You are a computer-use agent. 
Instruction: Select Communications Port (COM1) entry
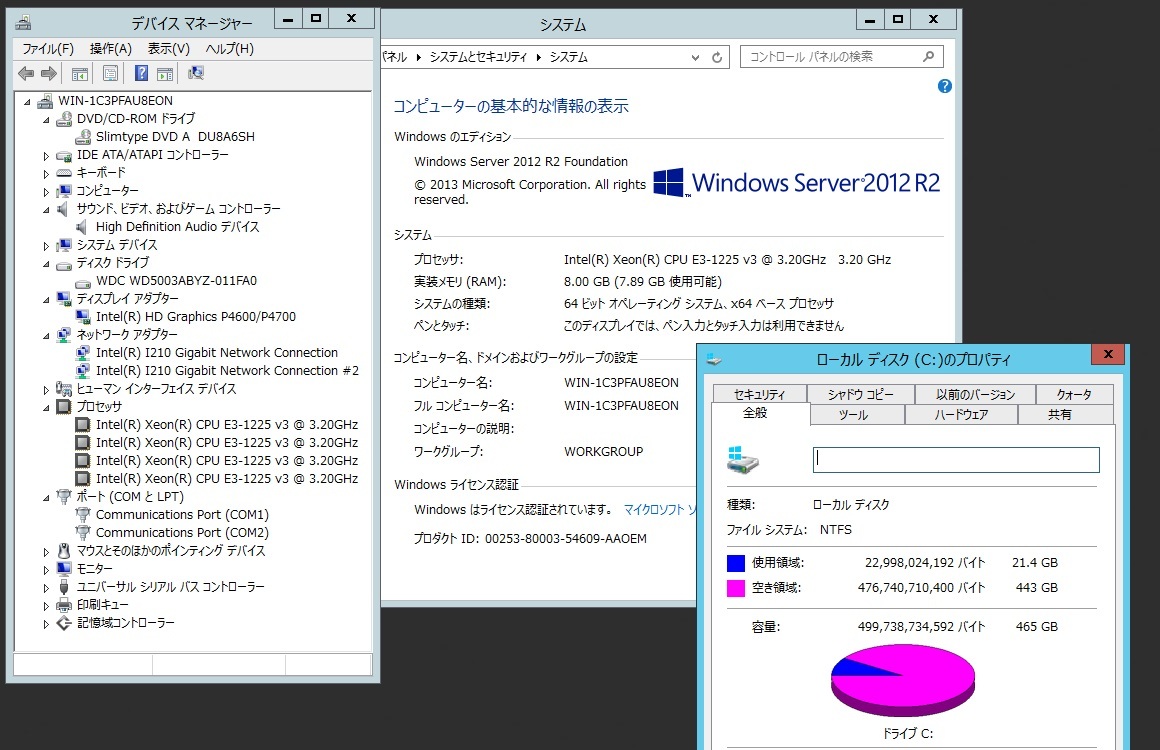tap(182, 515)
